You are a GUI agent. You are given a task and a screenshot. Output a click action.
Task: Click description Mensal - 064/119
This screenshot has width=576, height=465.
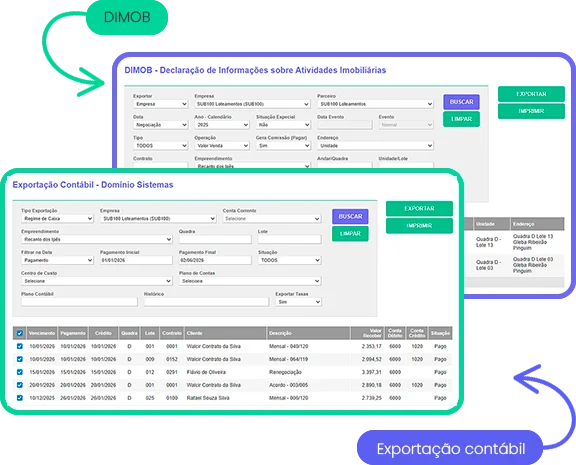tap(288, 359)
